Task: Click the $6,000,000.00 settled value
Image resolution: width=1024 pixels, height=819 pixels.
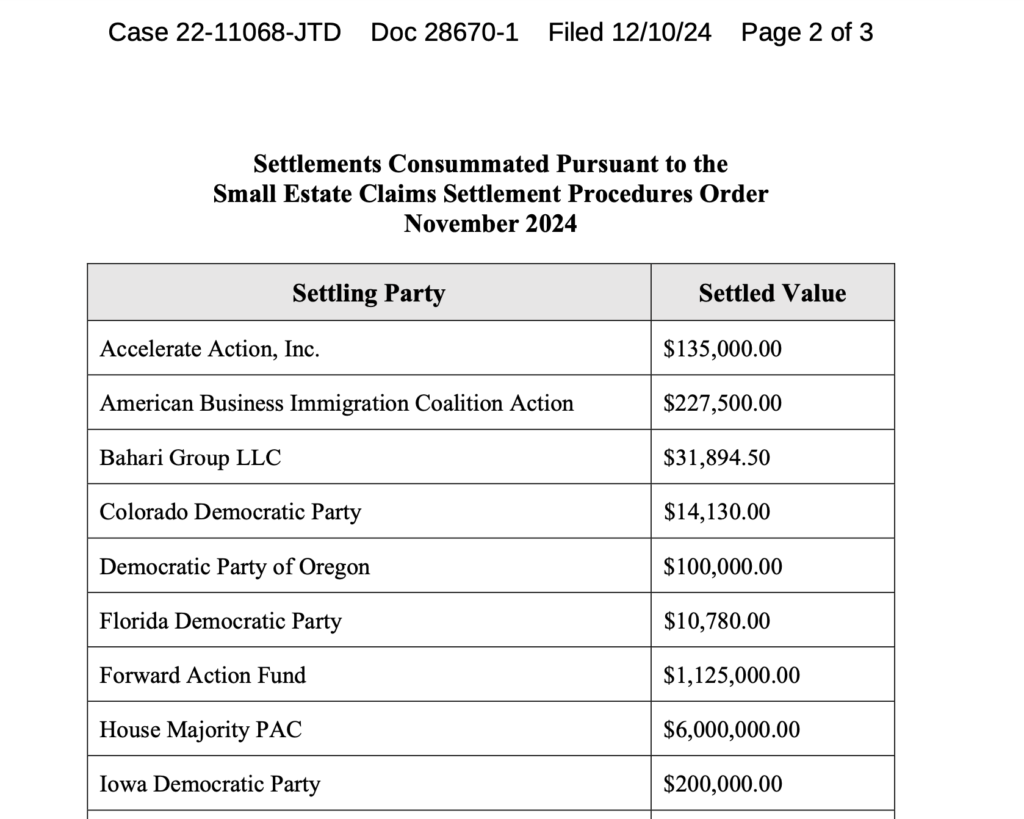Action: (x=731, y=730)
